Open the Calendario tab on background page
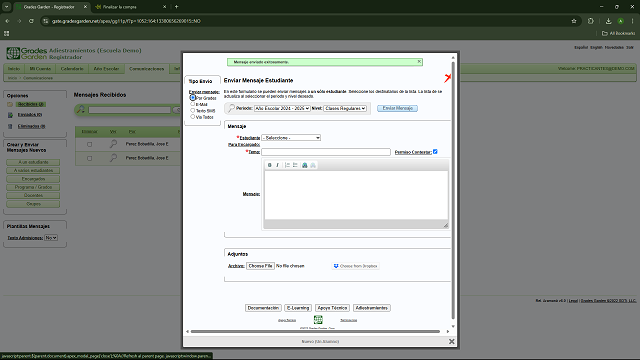640x360 pixels. [x=72, y=69]
